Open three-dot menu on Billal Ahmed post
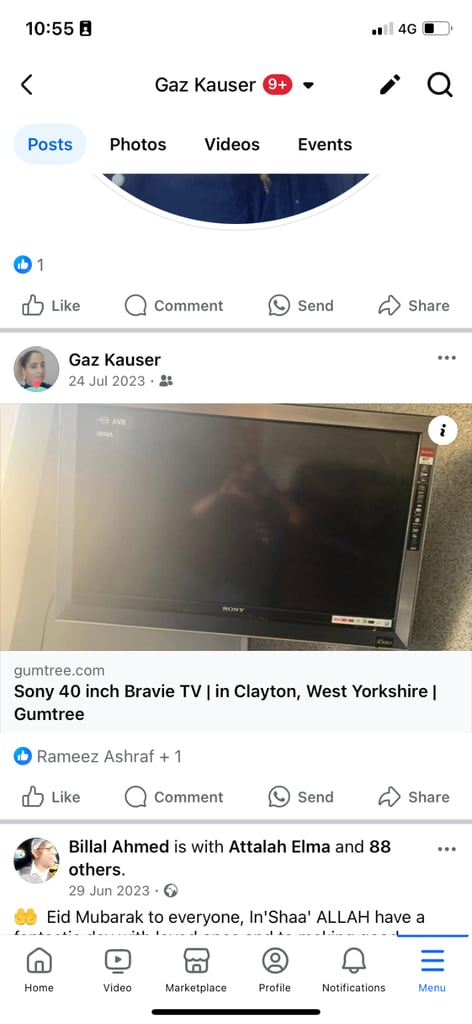472x1024 pixels. point(447,849)
